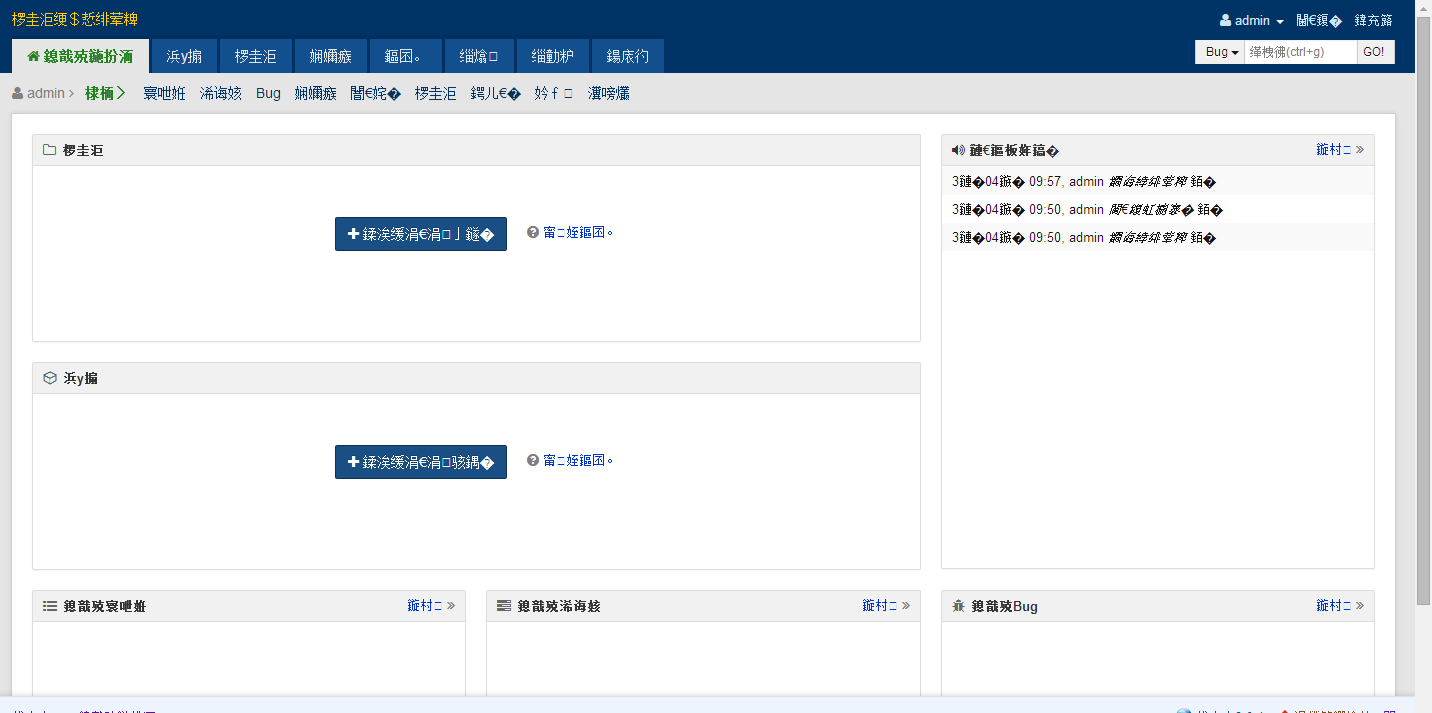Click the person icon beside admin in the breadcrumb
Viewport: 1432px width, 713px height.
17,94
